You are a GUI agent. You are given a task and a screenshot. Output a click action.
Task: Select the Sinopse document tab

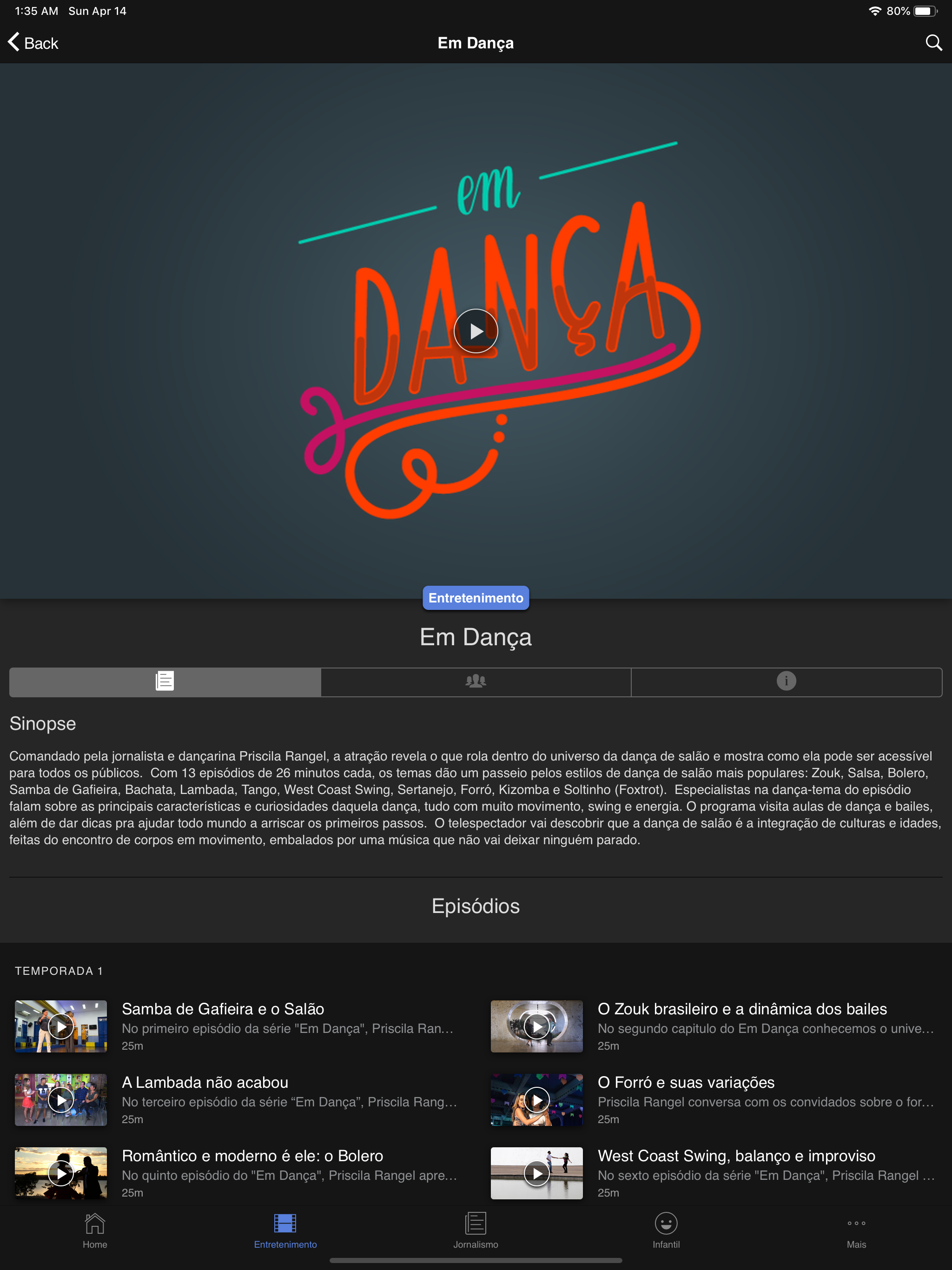coord(165,681)
